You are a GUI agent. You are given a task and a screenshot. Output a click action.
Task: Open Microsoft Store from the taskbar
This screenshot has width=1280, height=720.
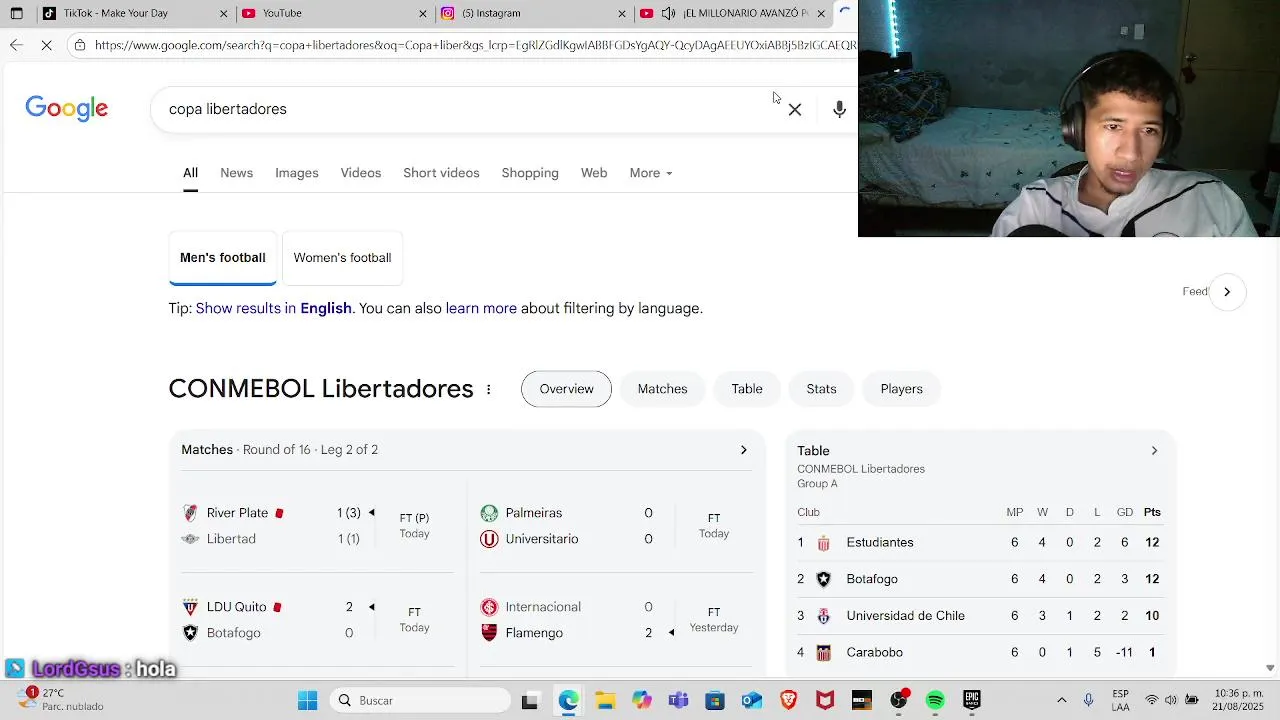(x=715, y=700)
